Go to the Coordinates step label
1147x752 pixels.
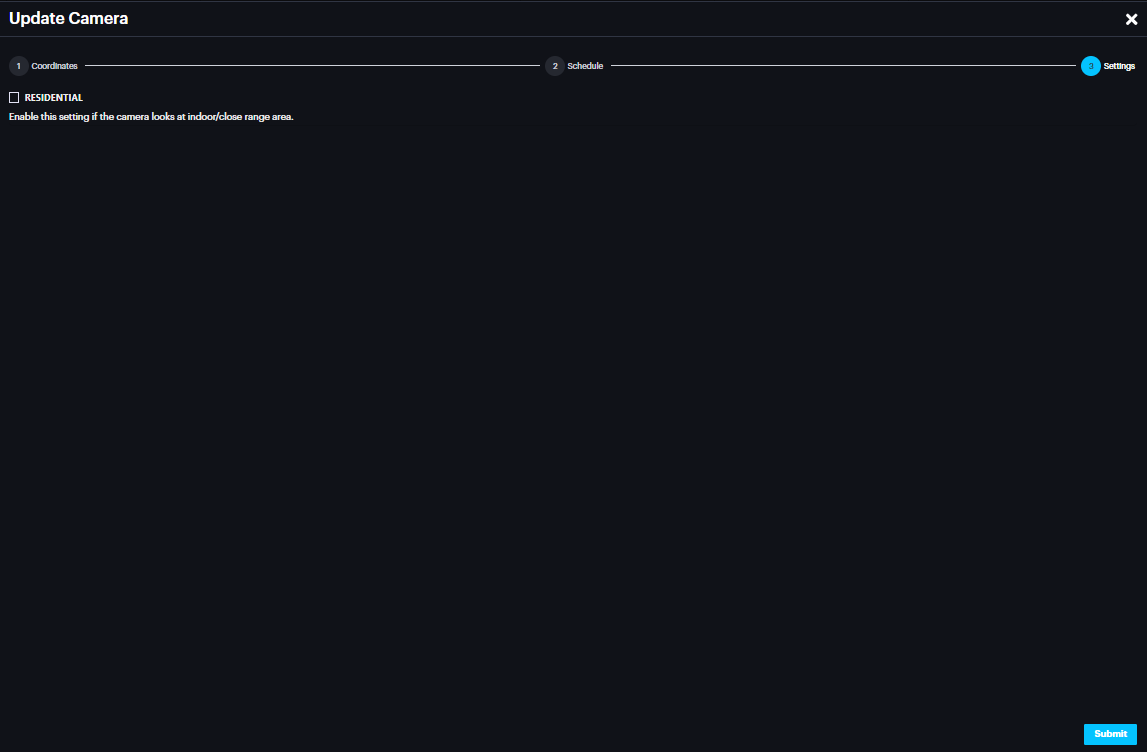54,66
